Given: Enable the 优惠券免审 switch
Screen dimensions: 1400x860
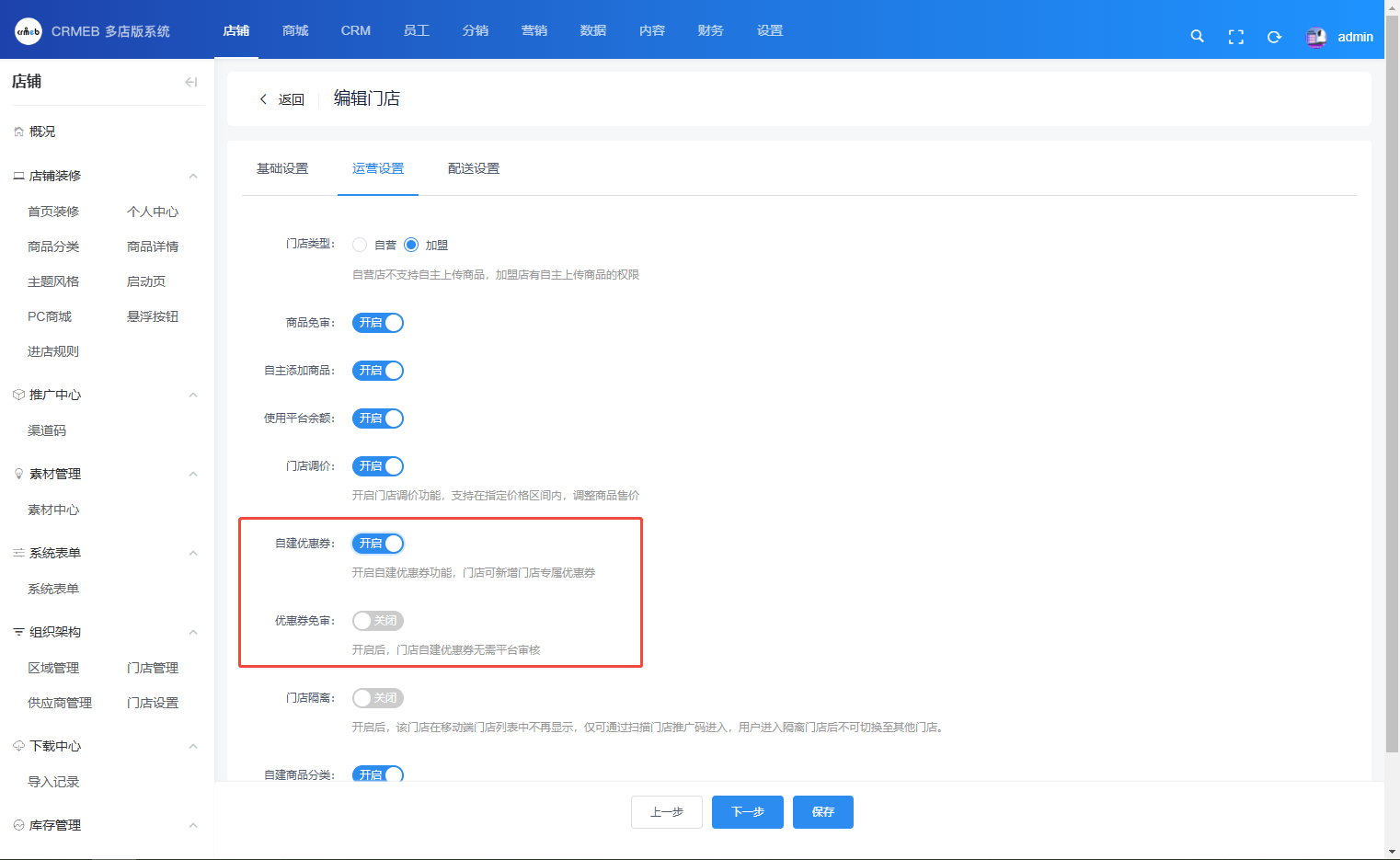Looking at the screenshot, I should [x=378, y=621].
